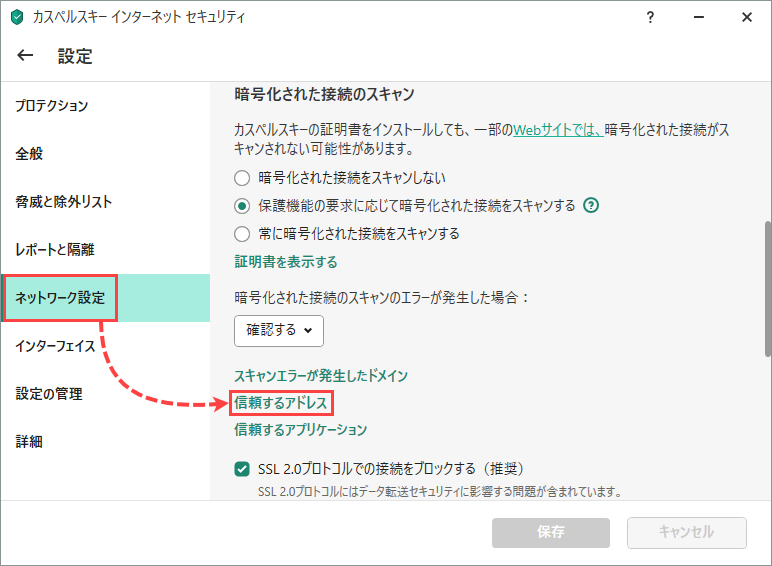The width and height of the screenshot is (772, 566).
Task: Click the 保存 button
Action: click(x=550, y=533)
